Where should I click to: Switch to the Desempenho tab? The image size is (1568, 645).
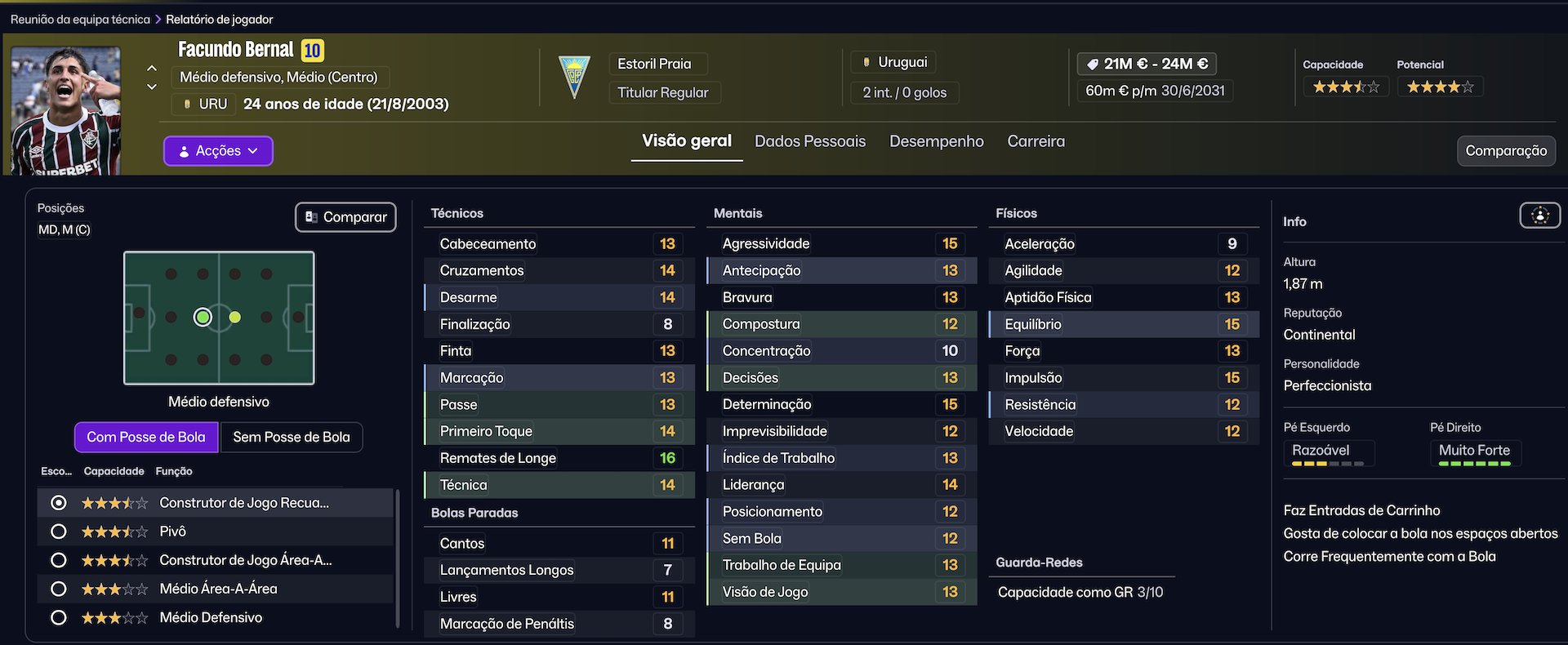click(936, 141)
